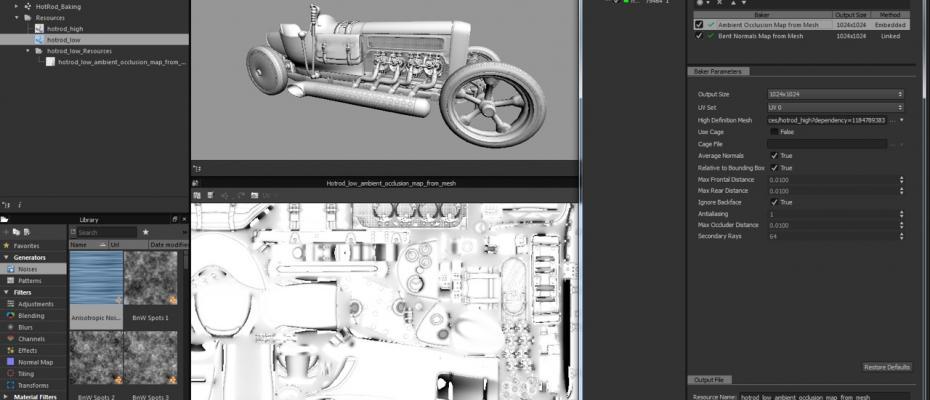Close the Library panel
The width and height of the screenshot is (930, 400).
click(x=184, y=220)
